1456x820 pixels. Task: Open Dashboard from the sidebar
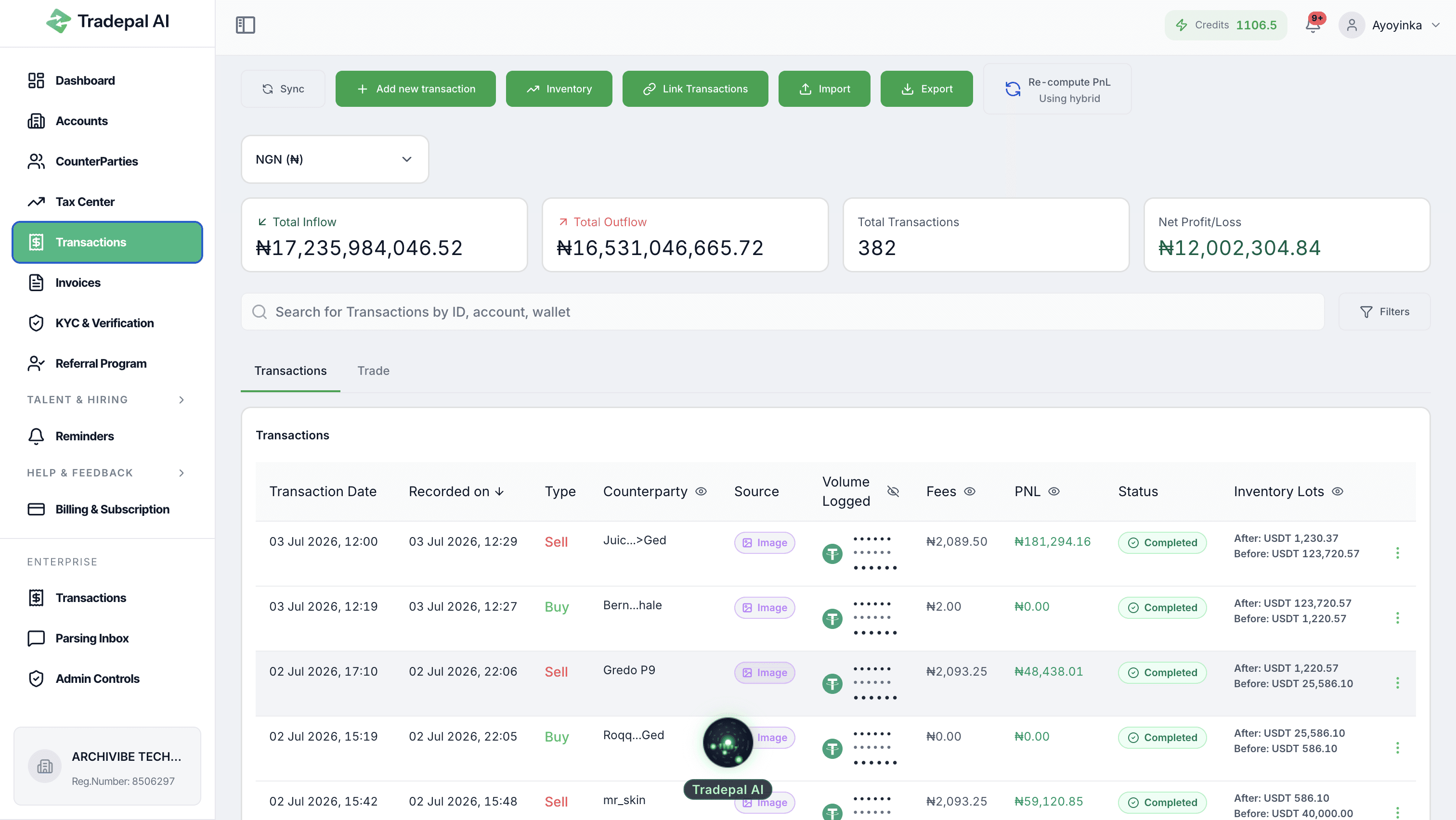pos(107,80)
